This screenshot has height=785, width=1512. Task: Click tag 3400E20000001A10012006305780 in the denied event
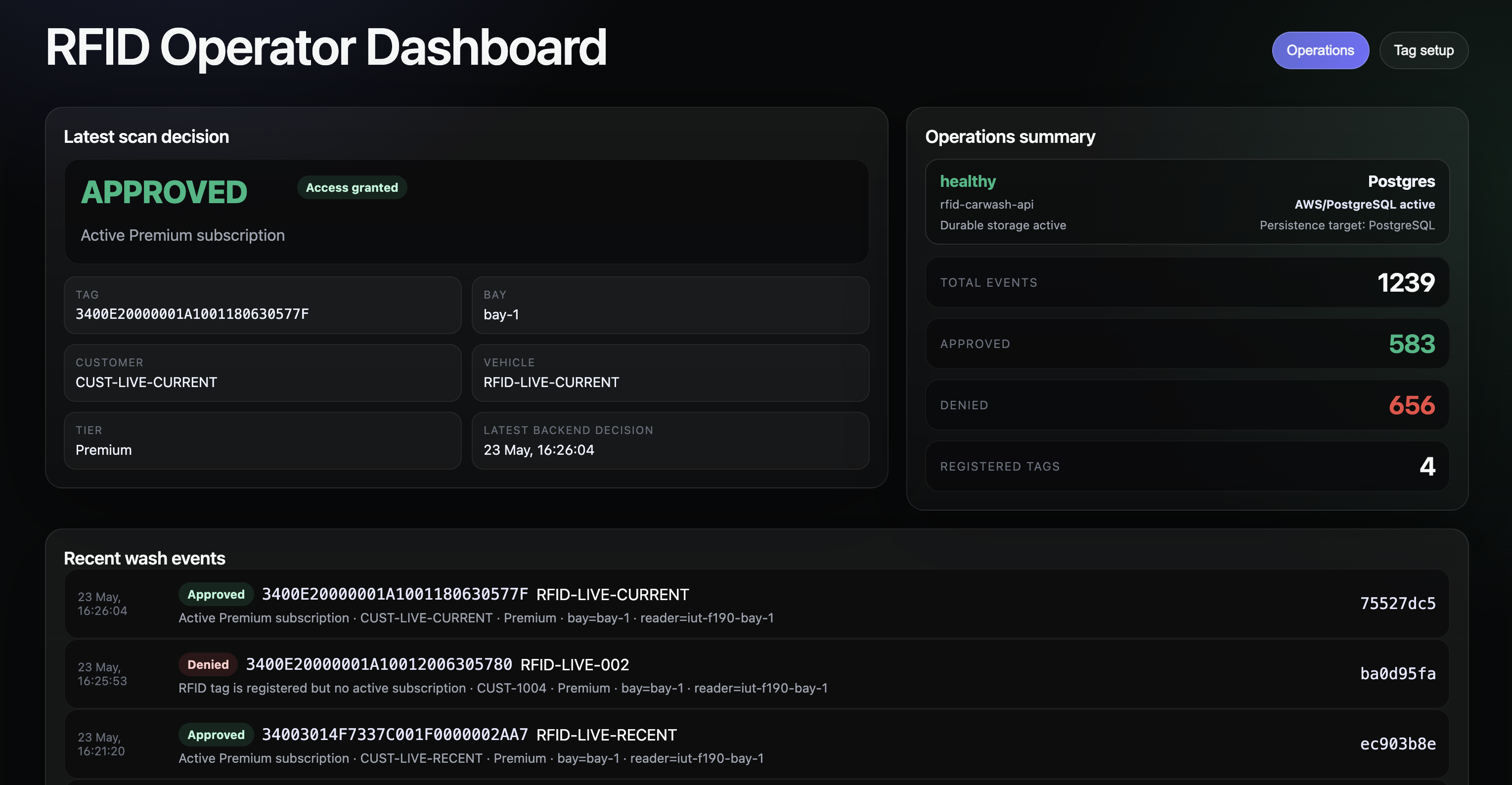coord(379,665)
